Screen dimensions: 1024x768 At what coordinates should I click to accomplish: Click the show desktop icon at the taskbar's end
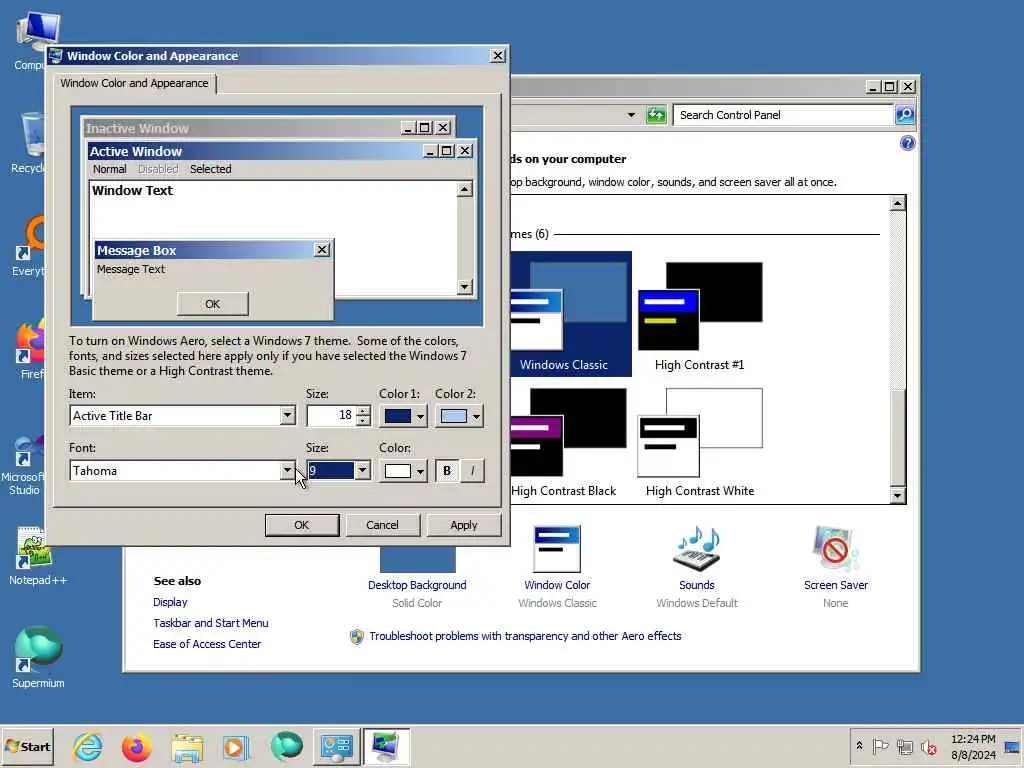click(1012, 747)
